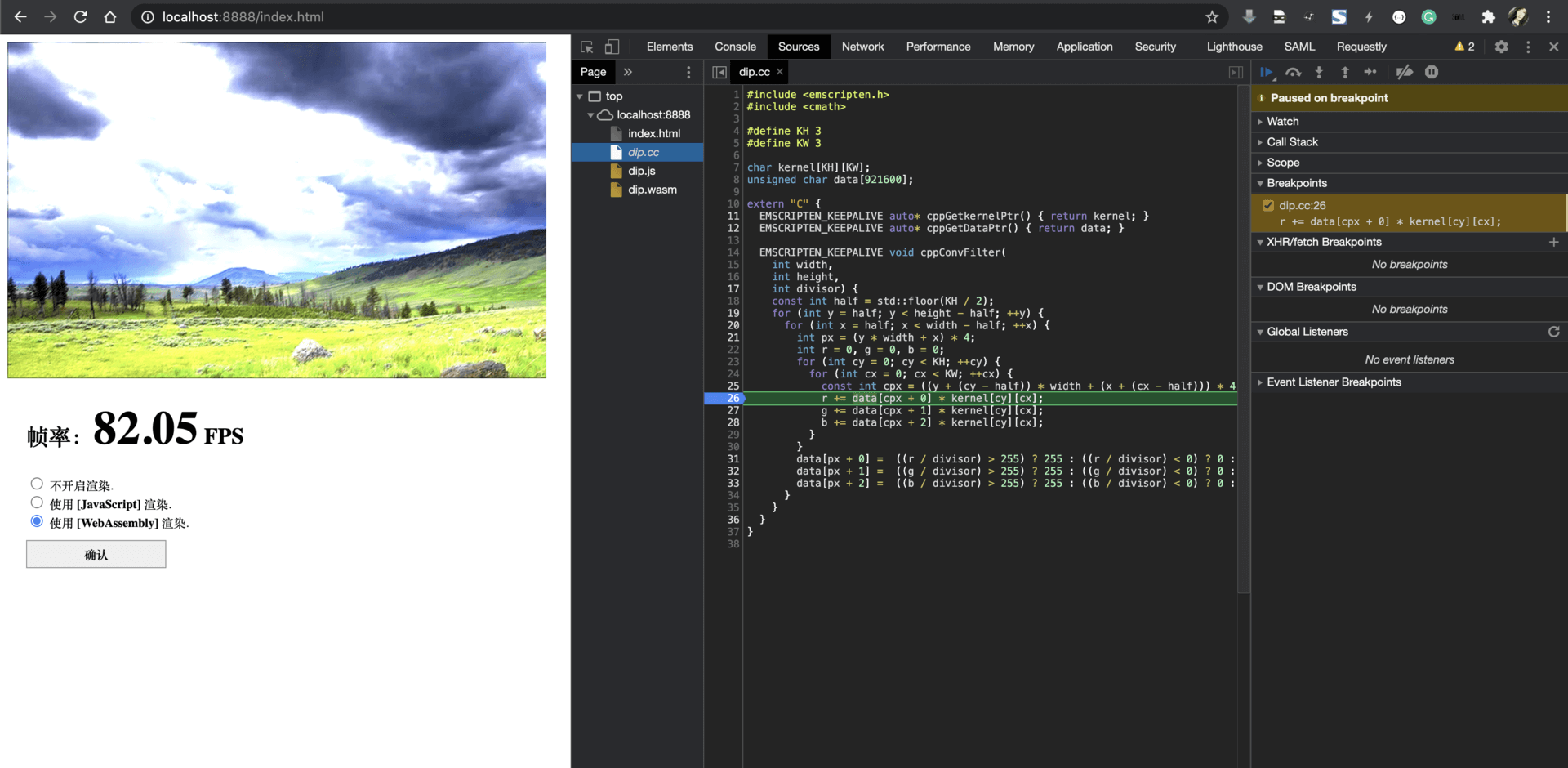The width and height of the screenshot is (1568, 768).
Task: Expand the Scope section
Action: click(1282, 163)
